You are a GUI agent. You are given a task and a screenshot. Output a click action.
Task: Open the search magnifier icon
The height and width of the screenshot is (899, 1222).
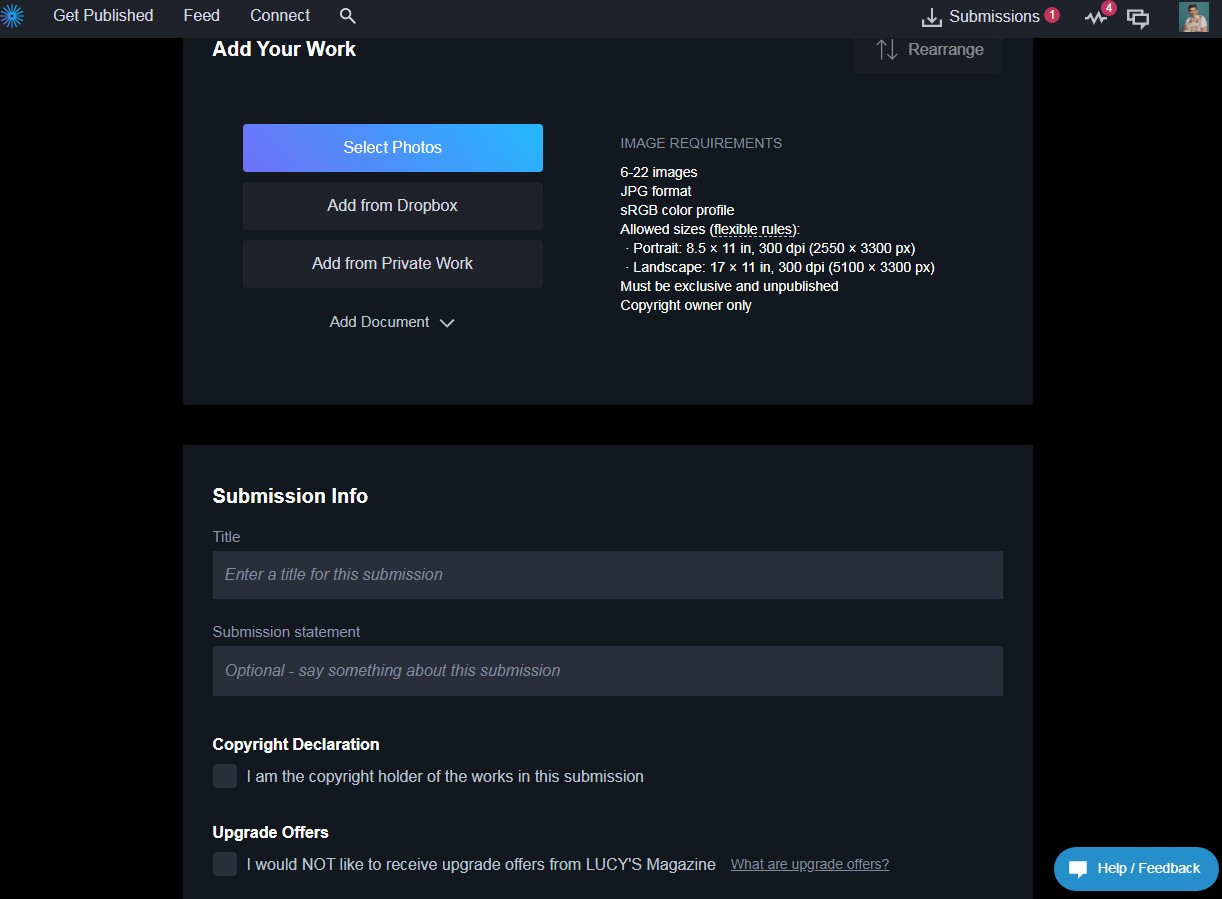pyautogui.click(x=347, y=16)
